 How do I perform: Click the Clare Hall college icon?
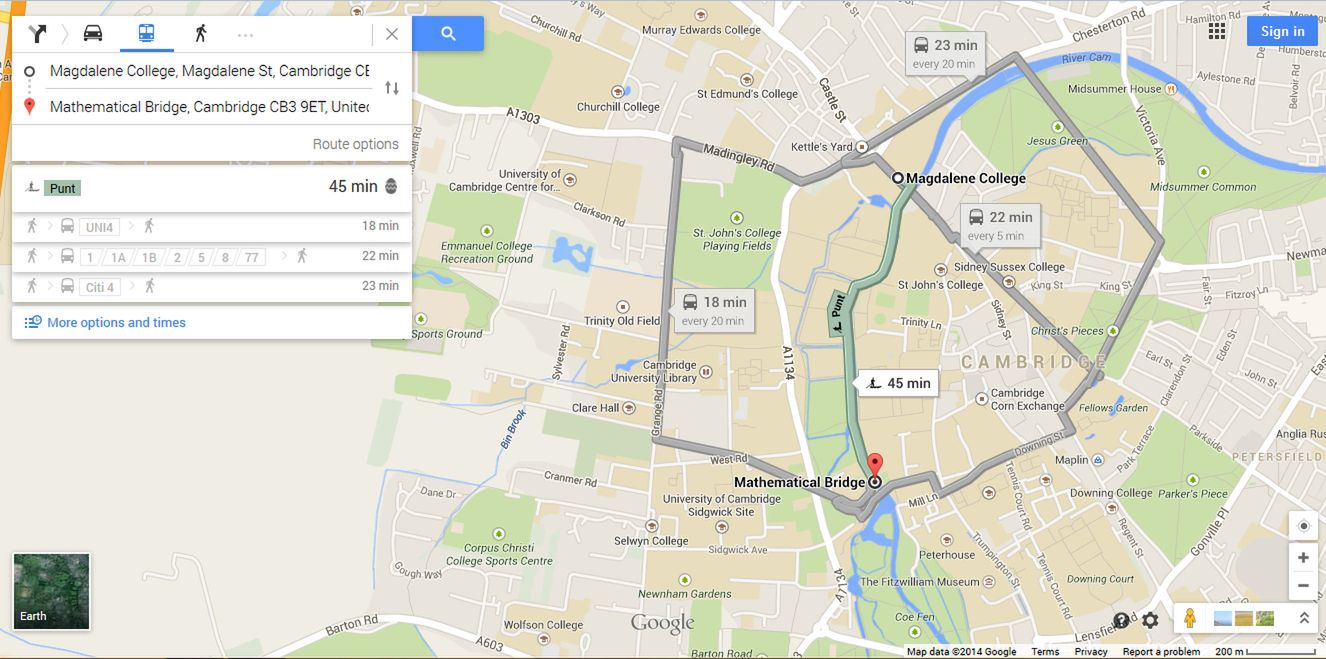(x=629, y=407)
